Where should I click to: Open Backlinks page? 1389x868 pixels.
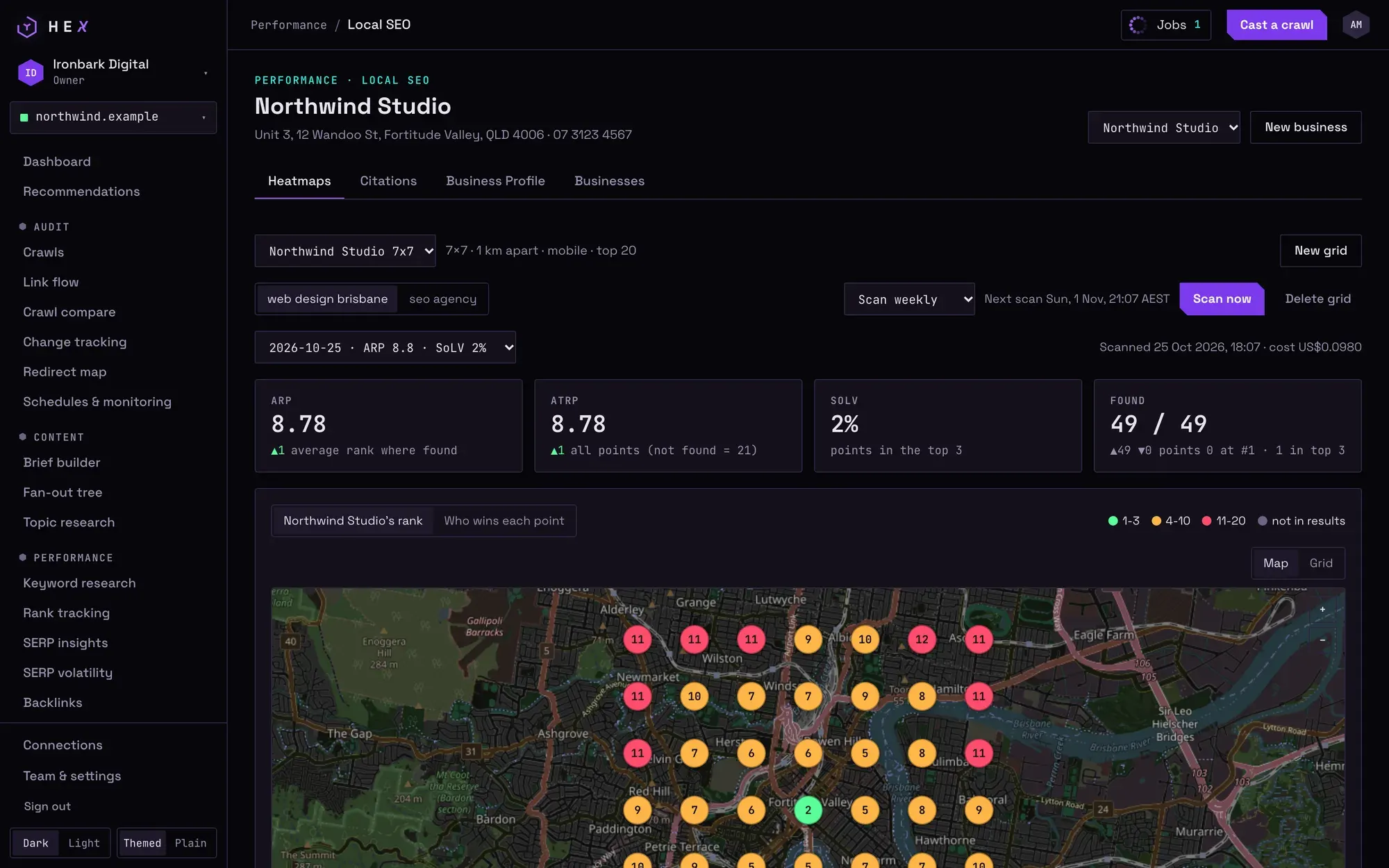(x=53, y=703)
